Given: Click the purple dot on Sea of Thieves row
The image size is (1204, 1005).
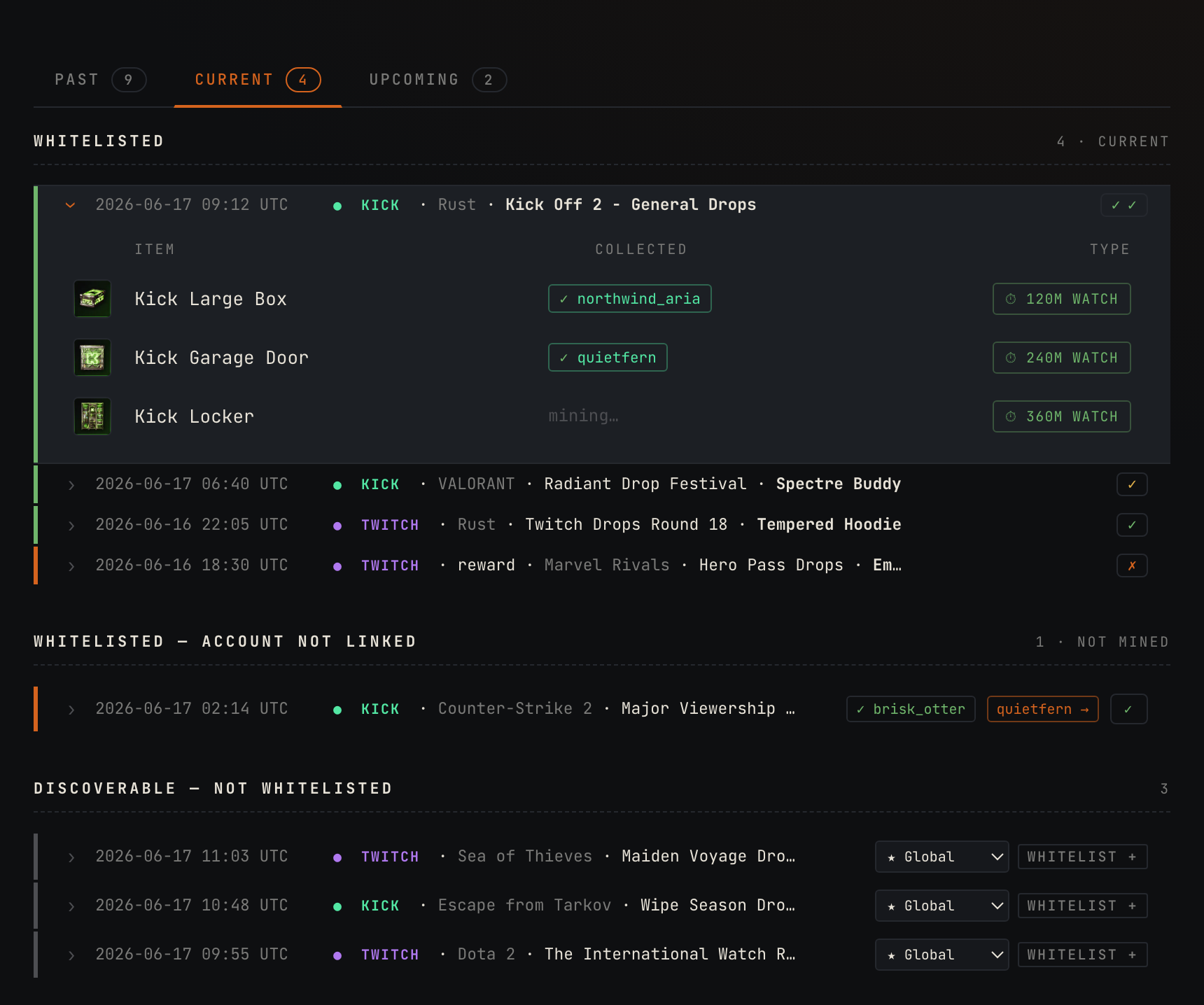Looking at the screenshot, I should pos(337,857).
